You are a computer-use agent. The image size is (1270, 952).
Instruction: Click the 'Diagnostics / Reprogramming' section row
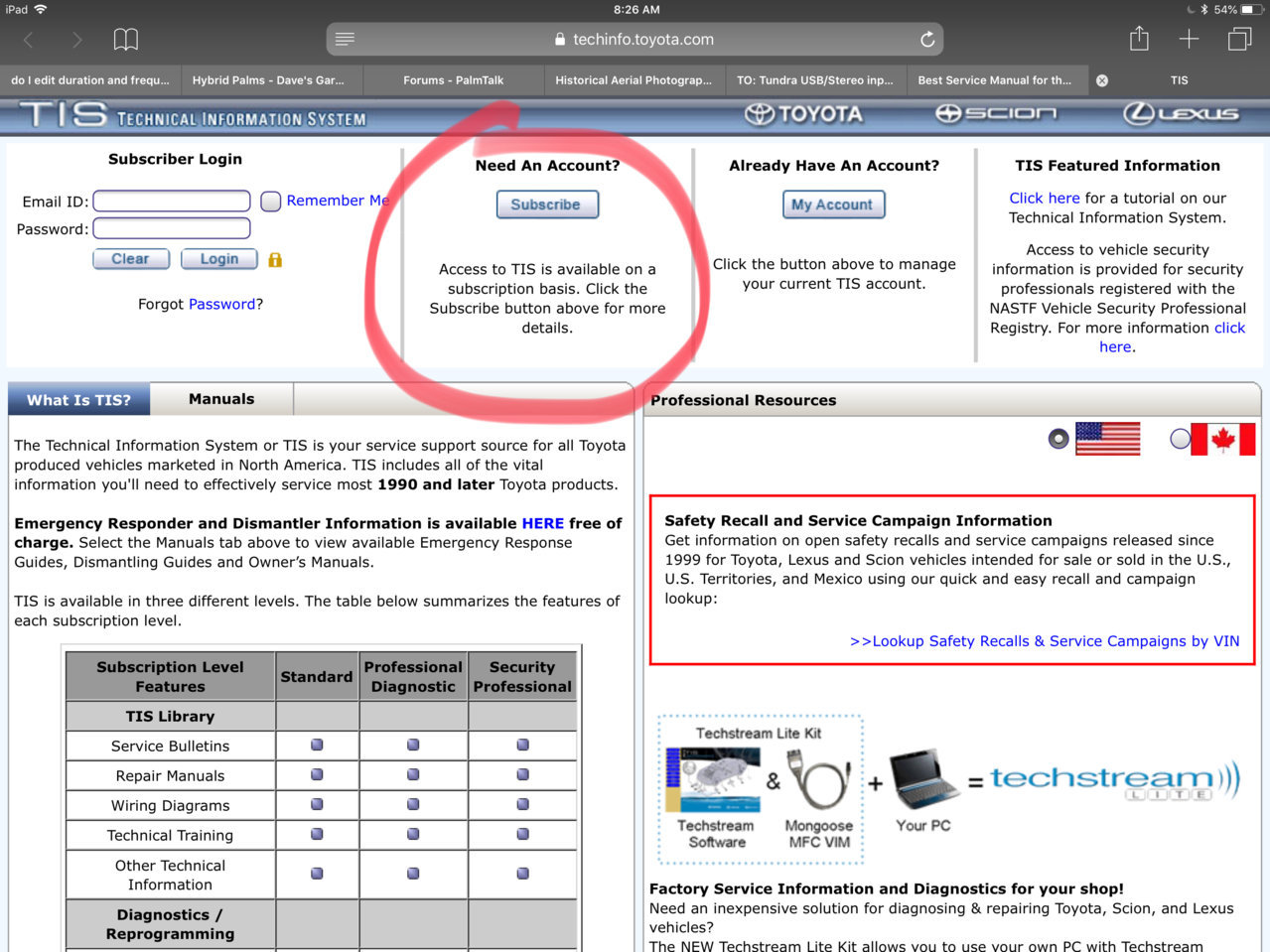[171, 924]
